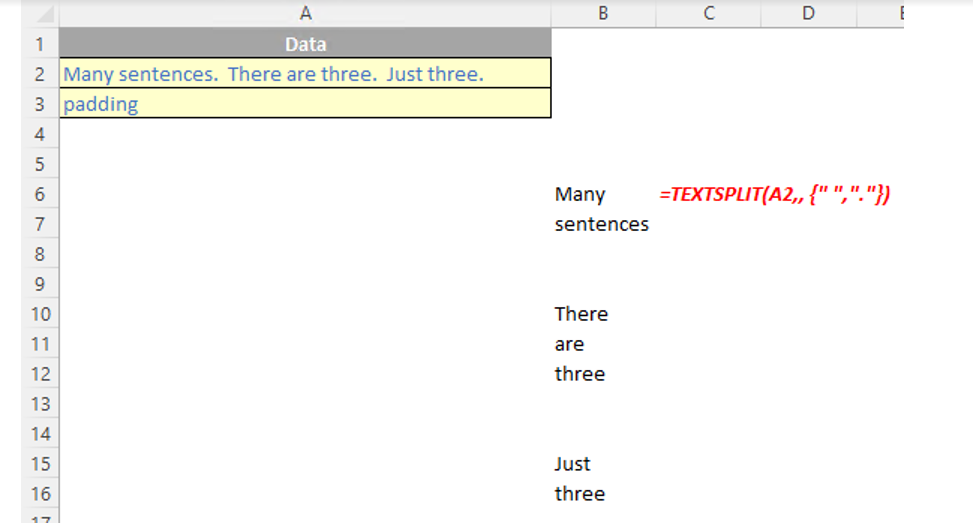Select row 5 header

tap(40, 164)
